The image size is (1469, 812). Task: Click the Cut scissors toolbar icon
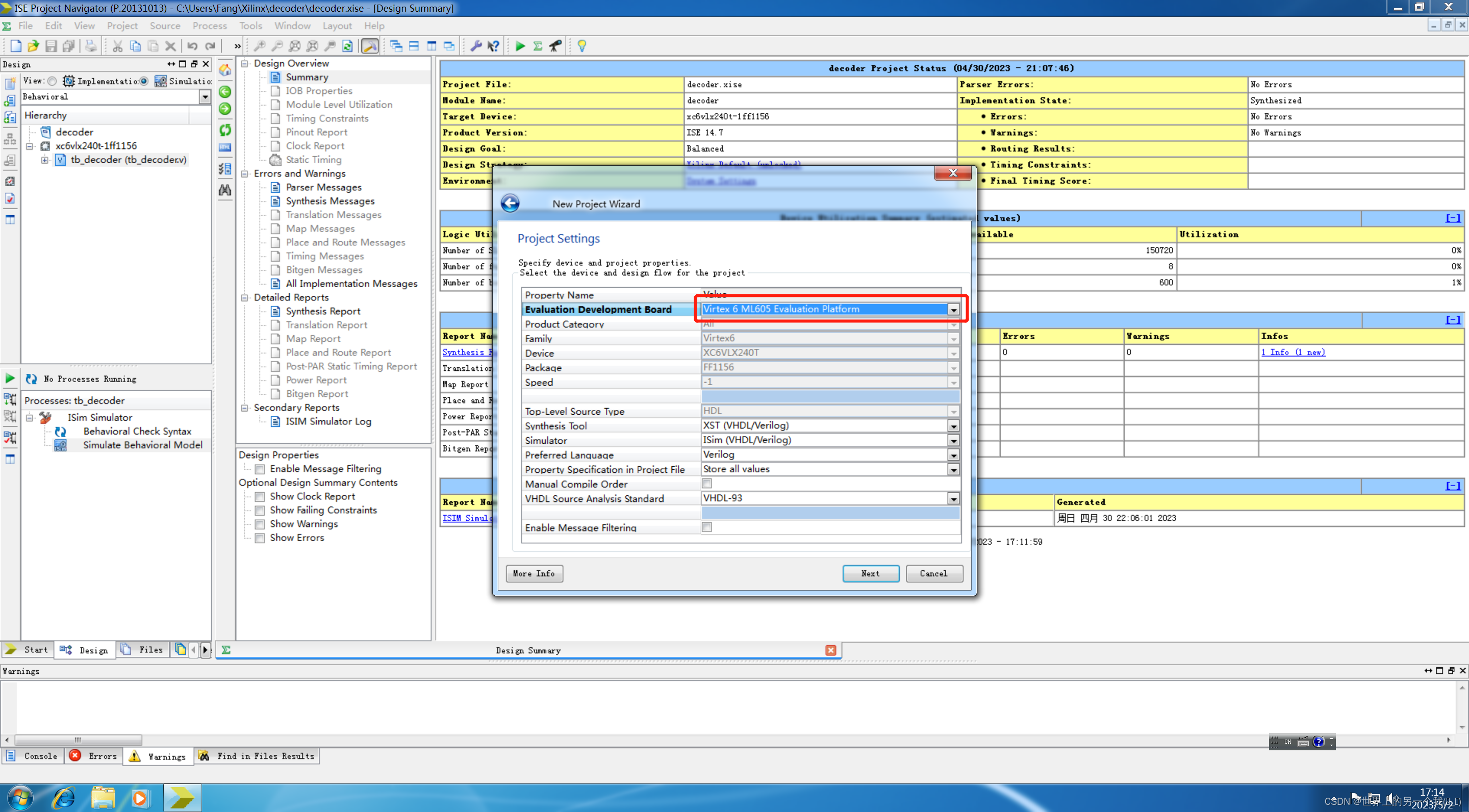[117, 46]
